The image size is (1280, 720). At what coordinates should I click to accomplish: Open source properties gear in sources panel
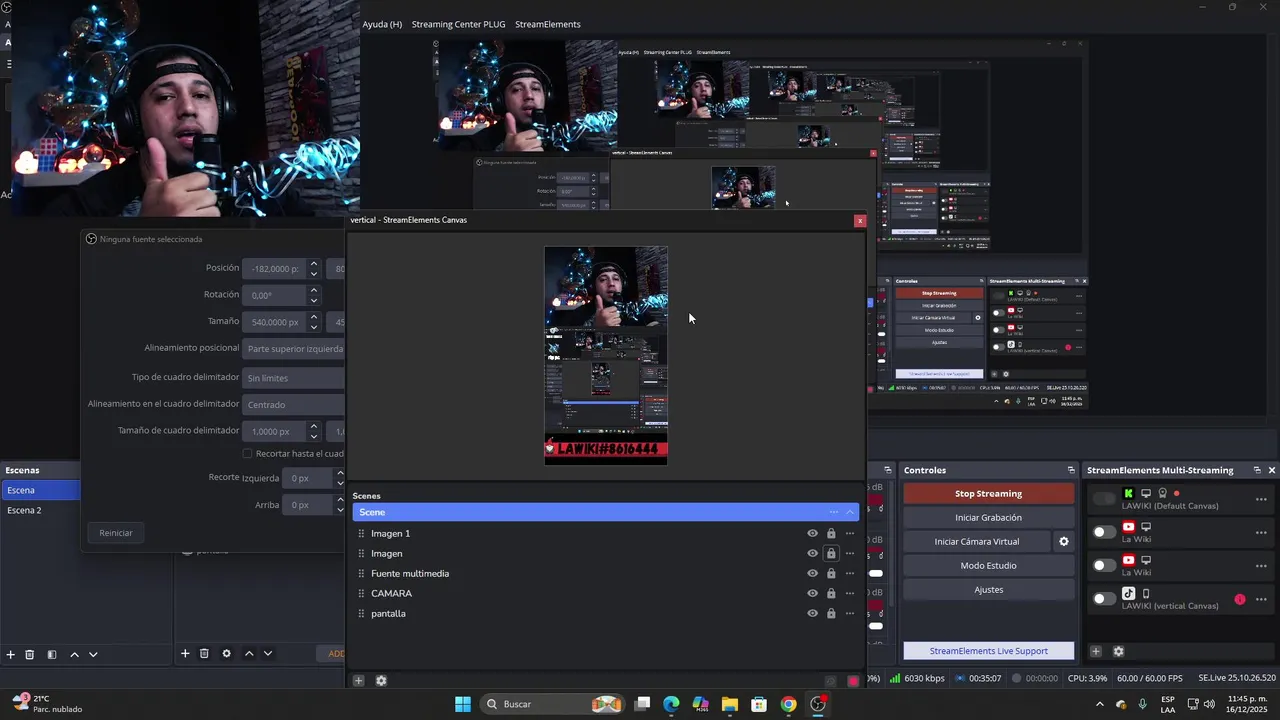click(x=227, y=653)
